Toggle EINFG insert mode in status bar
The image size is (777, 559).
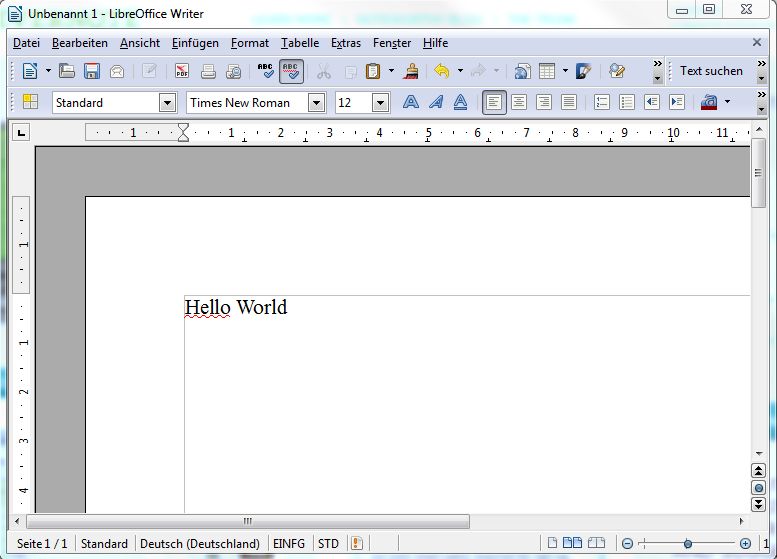click(289, 543)
